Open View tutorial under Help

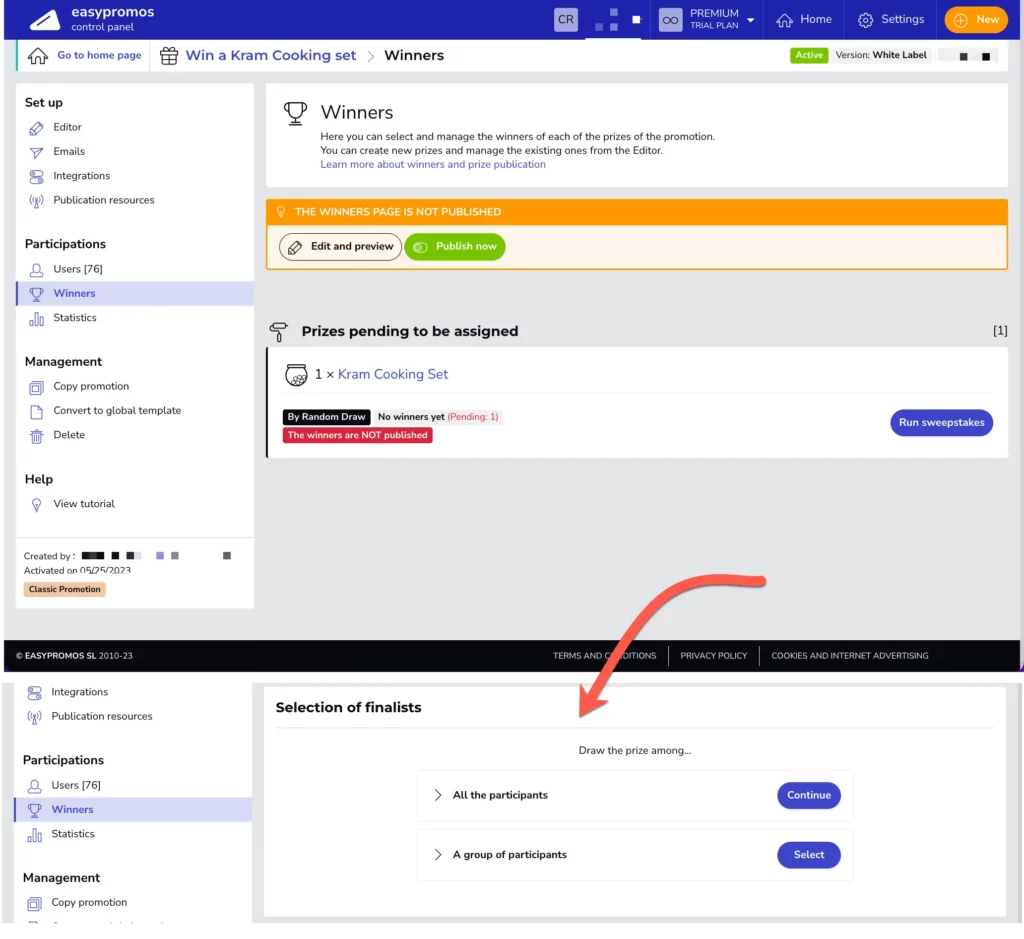point(84,503)
